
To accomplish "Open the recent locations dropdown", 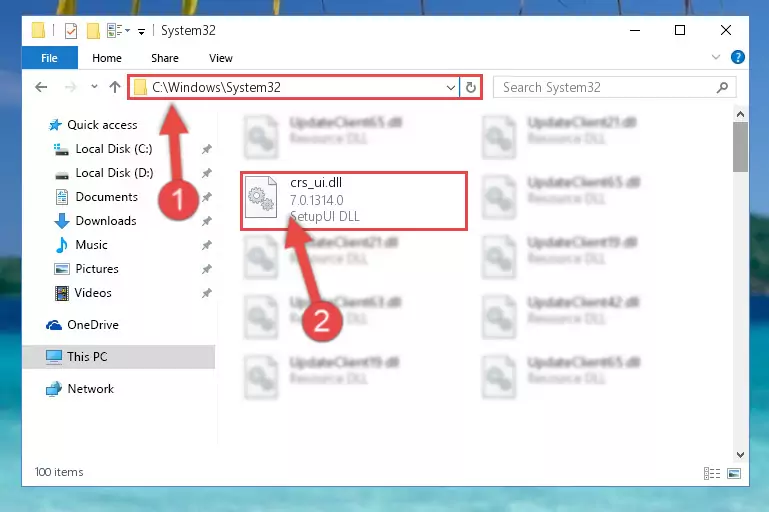I will pyautogui.click(x=94, y=87).
